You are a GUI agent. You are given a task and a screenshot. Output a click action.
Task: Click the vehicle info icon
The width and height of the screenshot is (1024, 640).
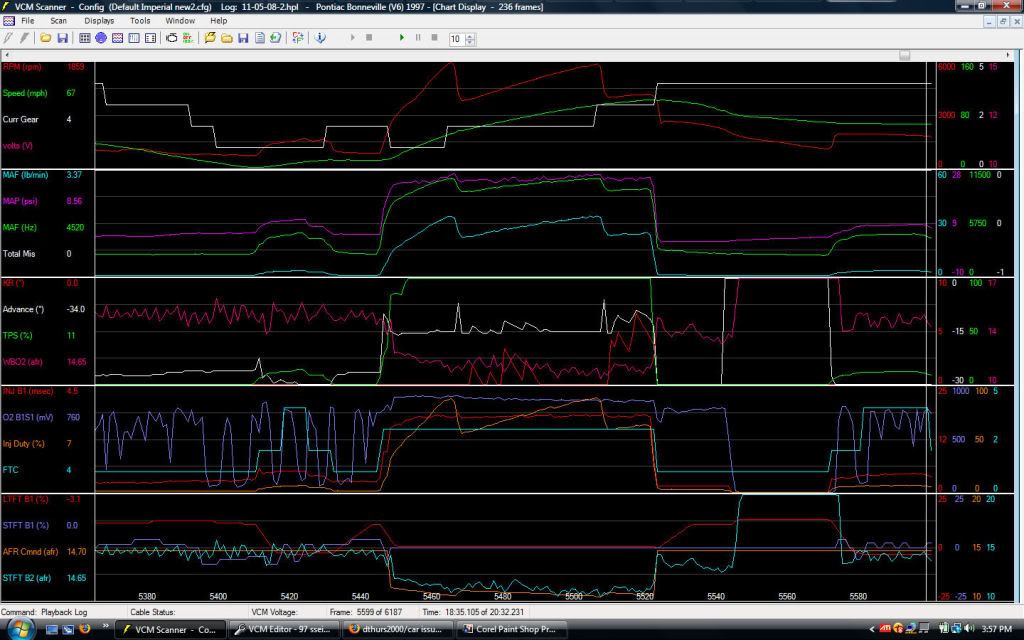[x=320, y=38]
